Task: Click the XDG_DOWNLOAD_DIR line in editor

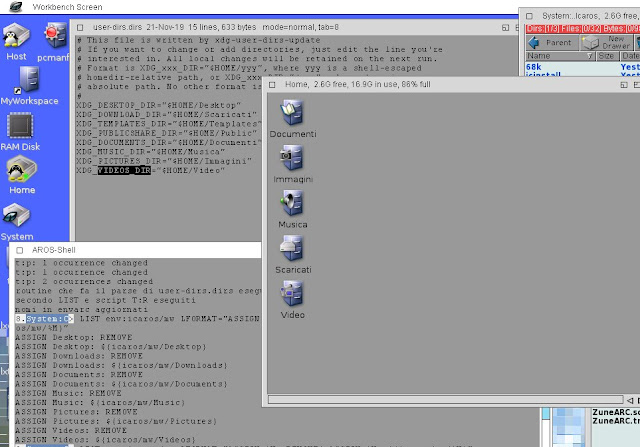Action: coord(167,114)
